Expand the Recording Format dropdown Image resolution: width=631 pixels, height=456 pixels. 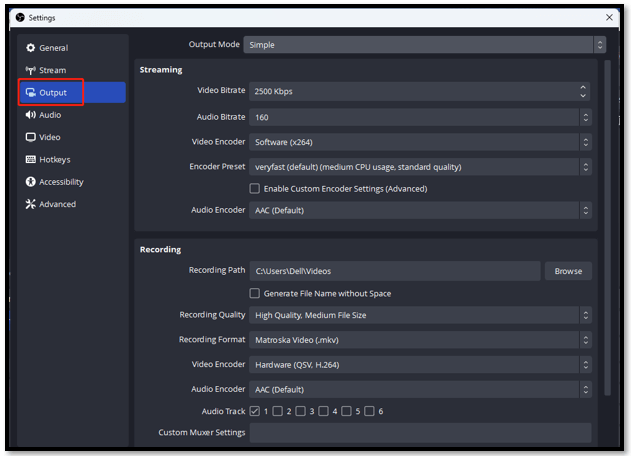(420, 340)
